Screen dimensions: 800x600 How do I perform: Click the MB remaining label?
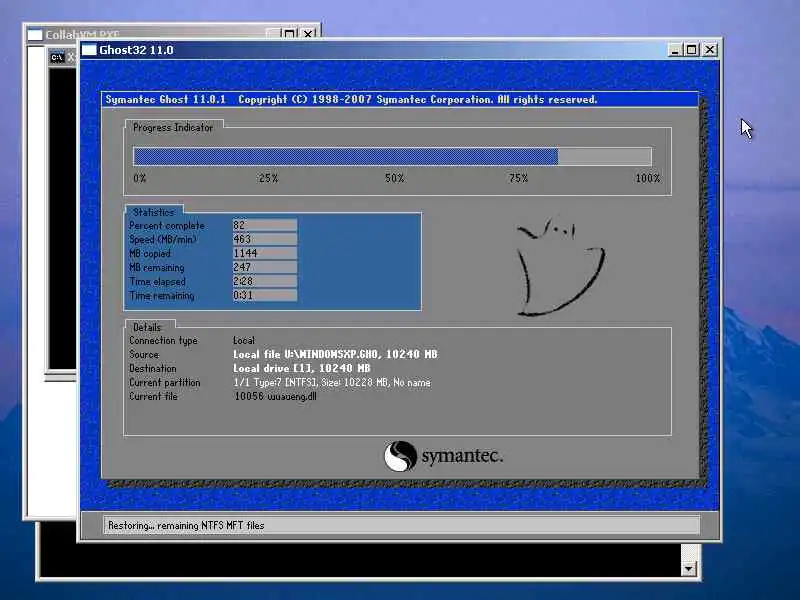click(x=157, y=267)
